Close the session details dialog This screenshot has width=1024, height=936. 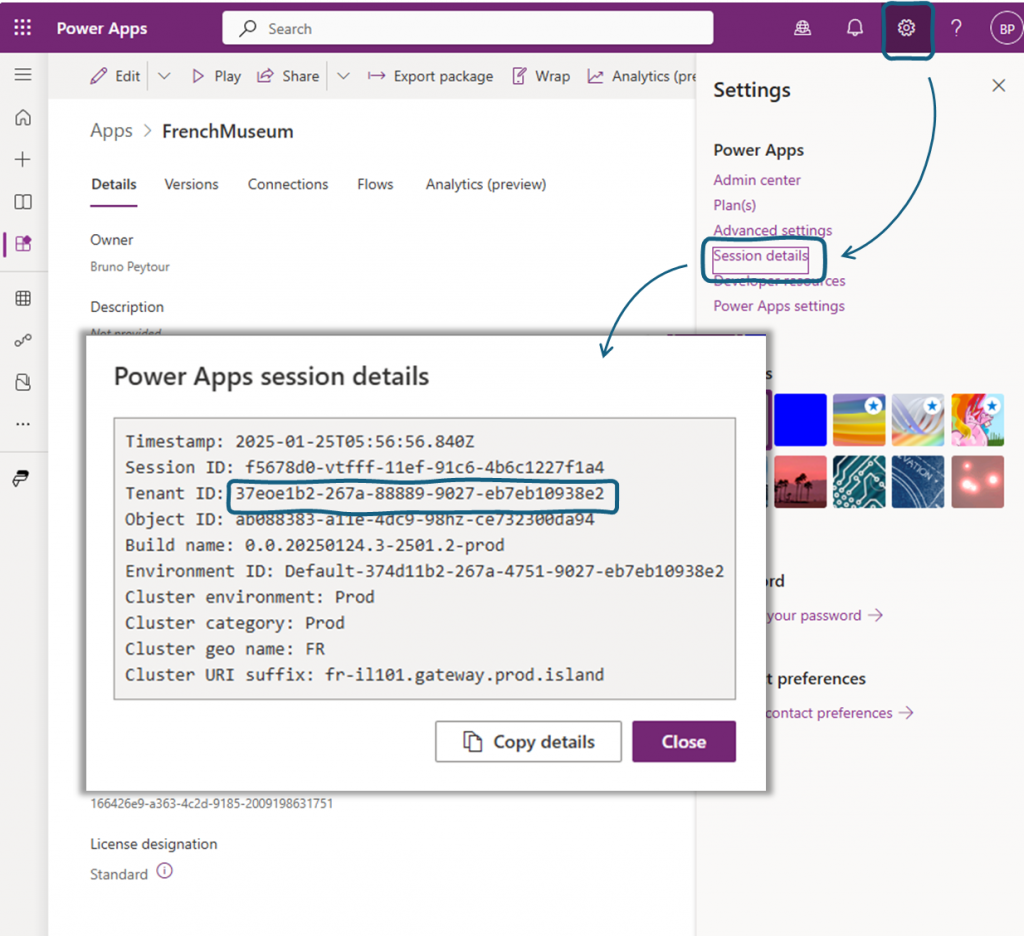pos(684,742)
